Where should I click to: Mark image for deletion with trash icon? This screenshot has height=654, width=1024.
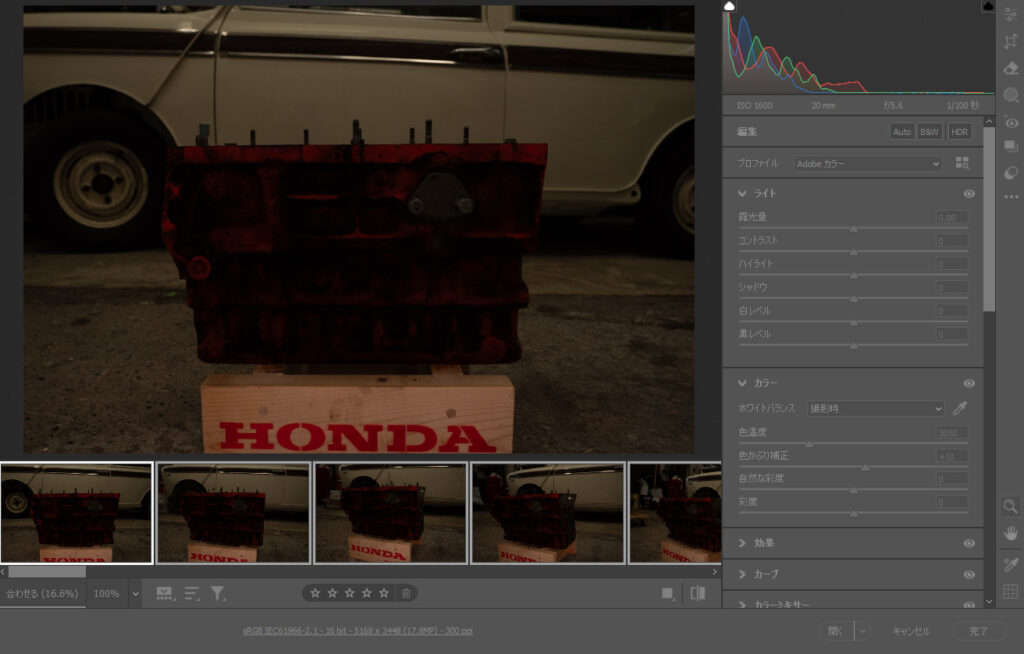406,593
